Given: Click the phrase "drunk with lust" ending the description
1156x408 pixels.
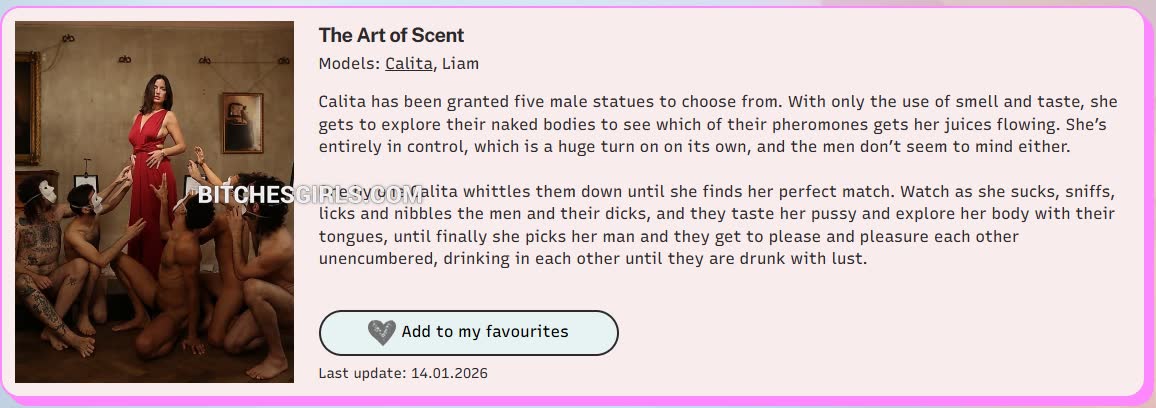Looking at the screenshot, I should click(x=812, y=259).
